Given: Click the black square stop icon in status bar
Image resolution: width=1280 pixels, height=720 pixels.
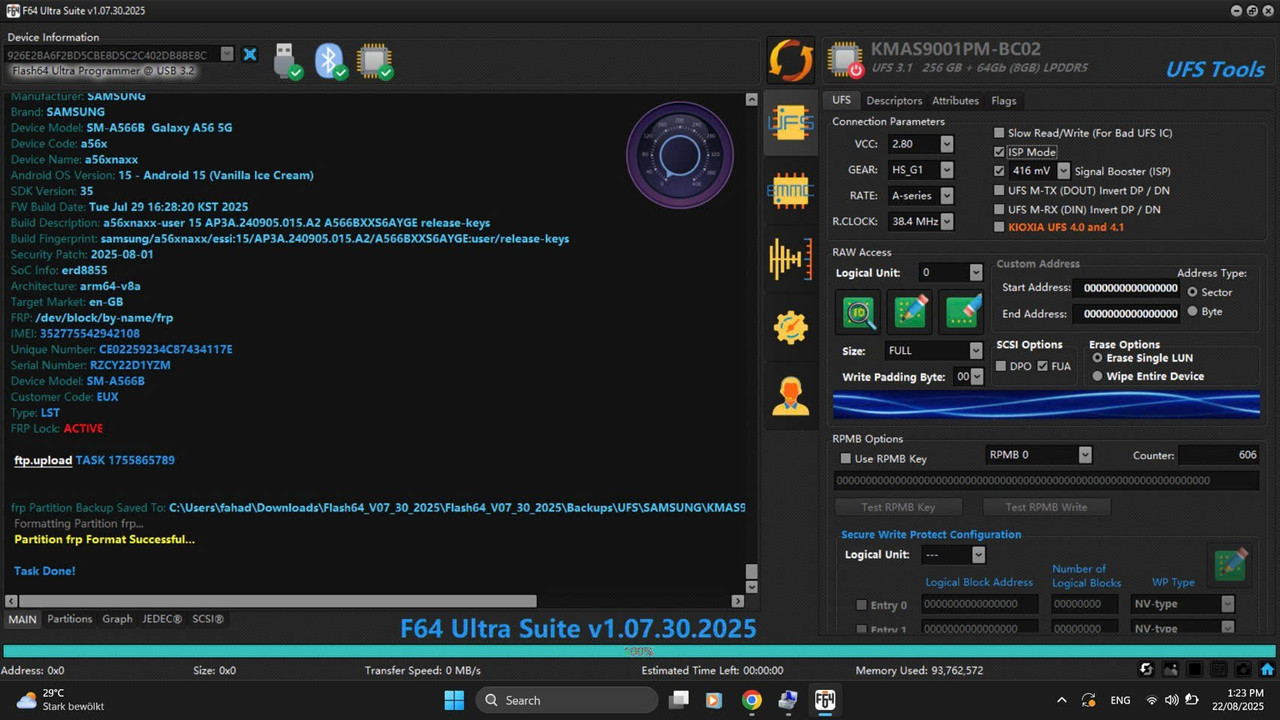Looking at the screenshot, I should pos(1194,670).
